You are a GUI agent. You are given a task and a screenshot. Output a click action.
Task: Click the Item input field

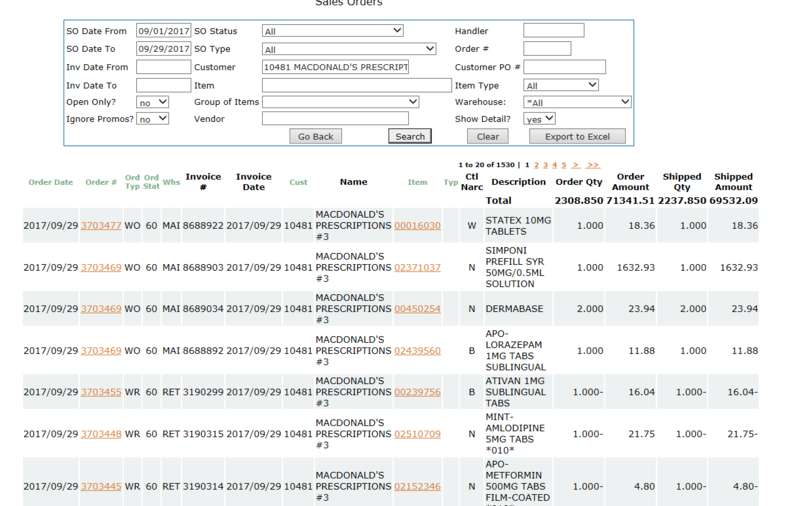pyautogui.click(x=357, y=85)
